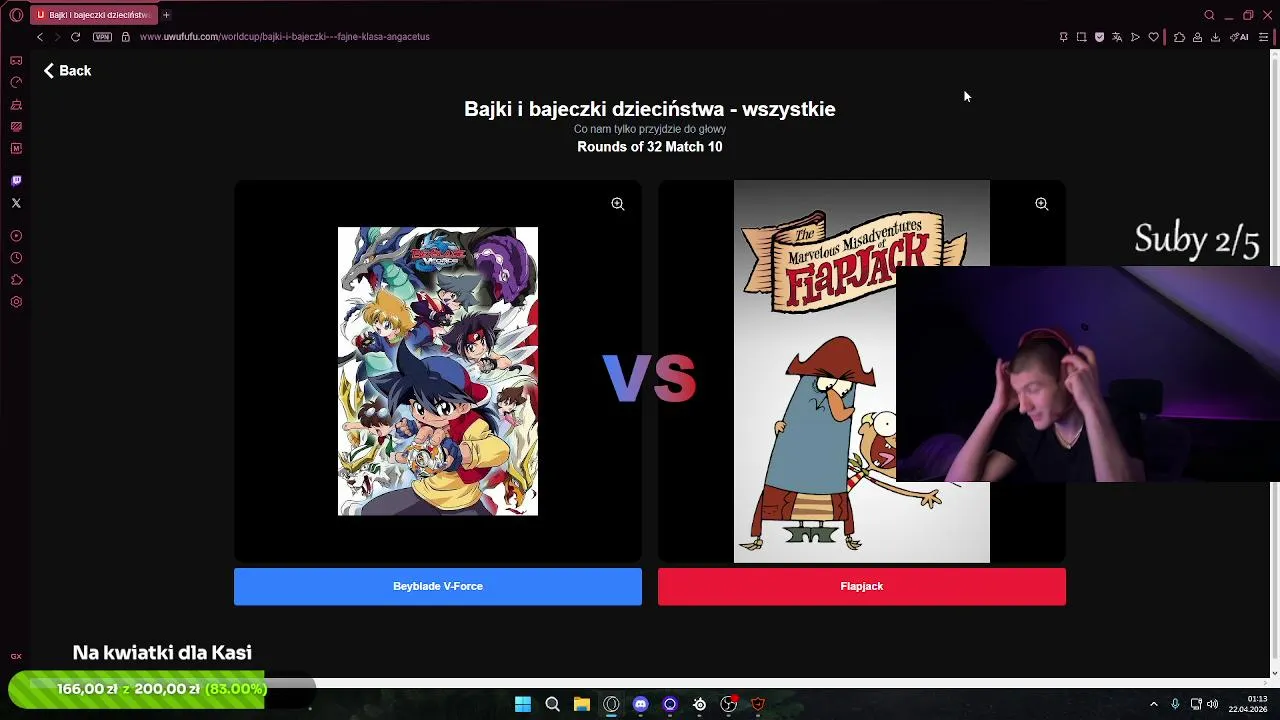Click the page vertical scrollbar down arrow
This screenshot has width=1280, height=720.
[x=1274, y=673]
